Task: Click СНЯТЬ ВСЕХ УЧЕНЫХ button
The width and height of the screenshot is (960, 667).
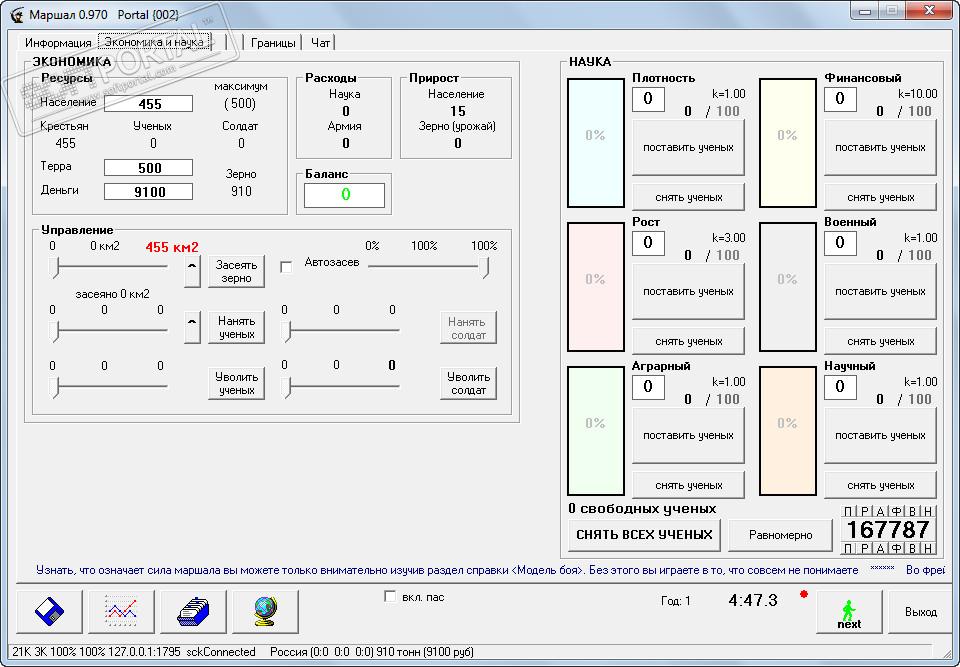Action: point(644,535)
